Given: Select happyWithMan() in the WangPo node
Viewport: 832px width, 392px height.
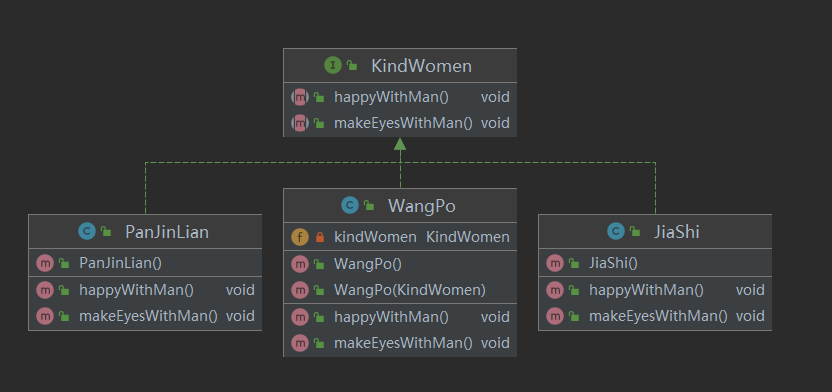Looking at the screenshot, I should (392, 317).
